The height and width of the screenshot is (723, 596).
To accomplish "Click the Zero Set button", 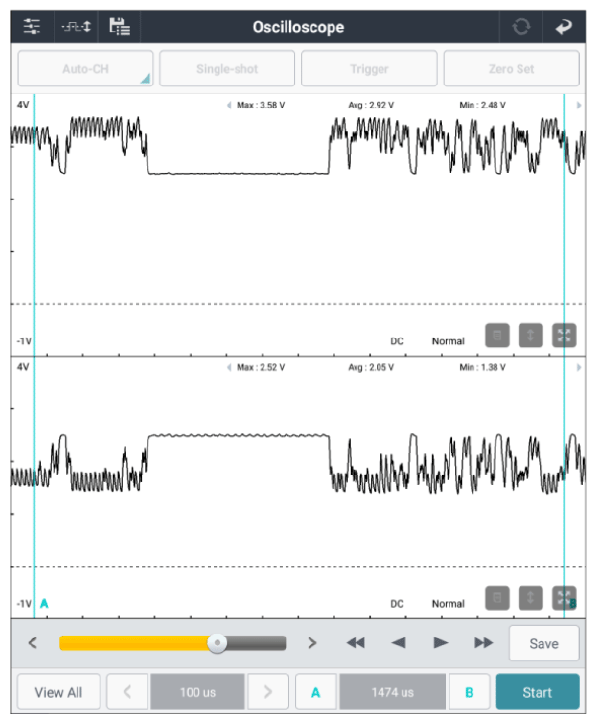I will [511, 69].
